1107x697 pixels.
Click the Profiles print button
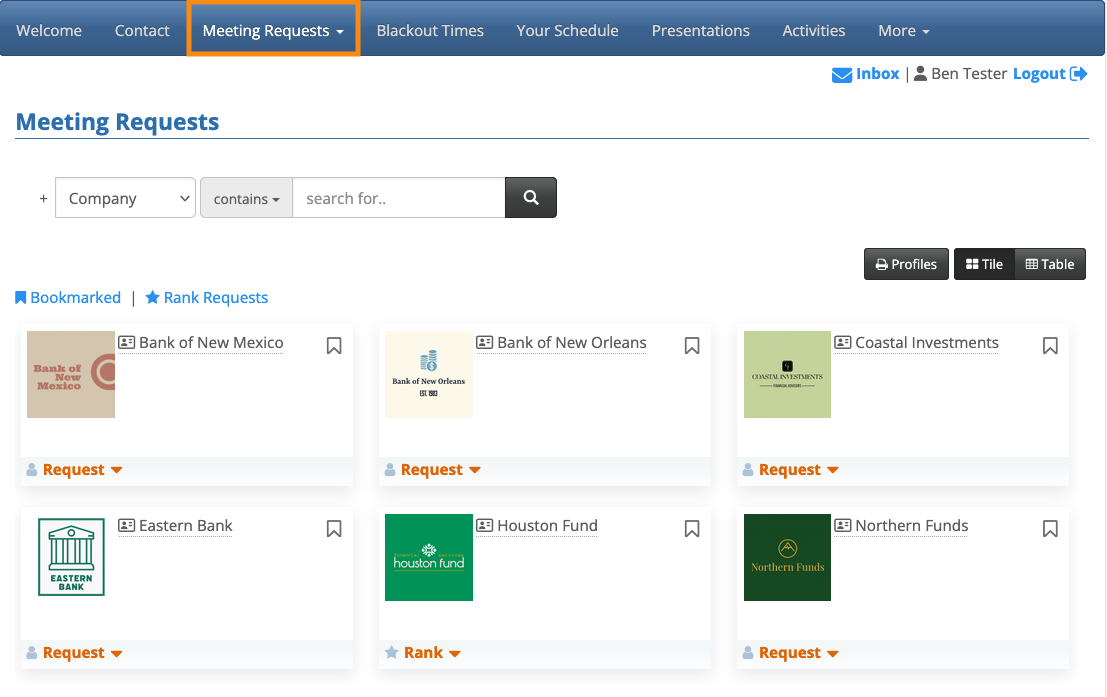(906, 264)
